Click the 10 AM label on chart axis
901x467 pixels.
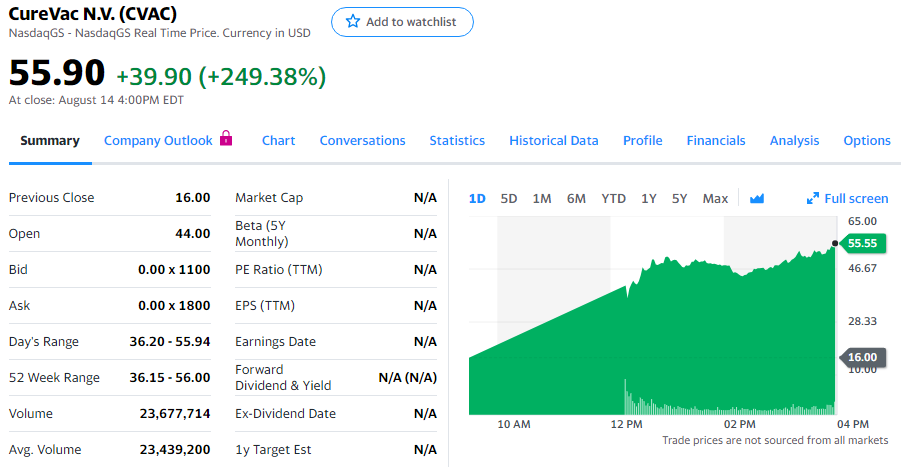[514, 424]
